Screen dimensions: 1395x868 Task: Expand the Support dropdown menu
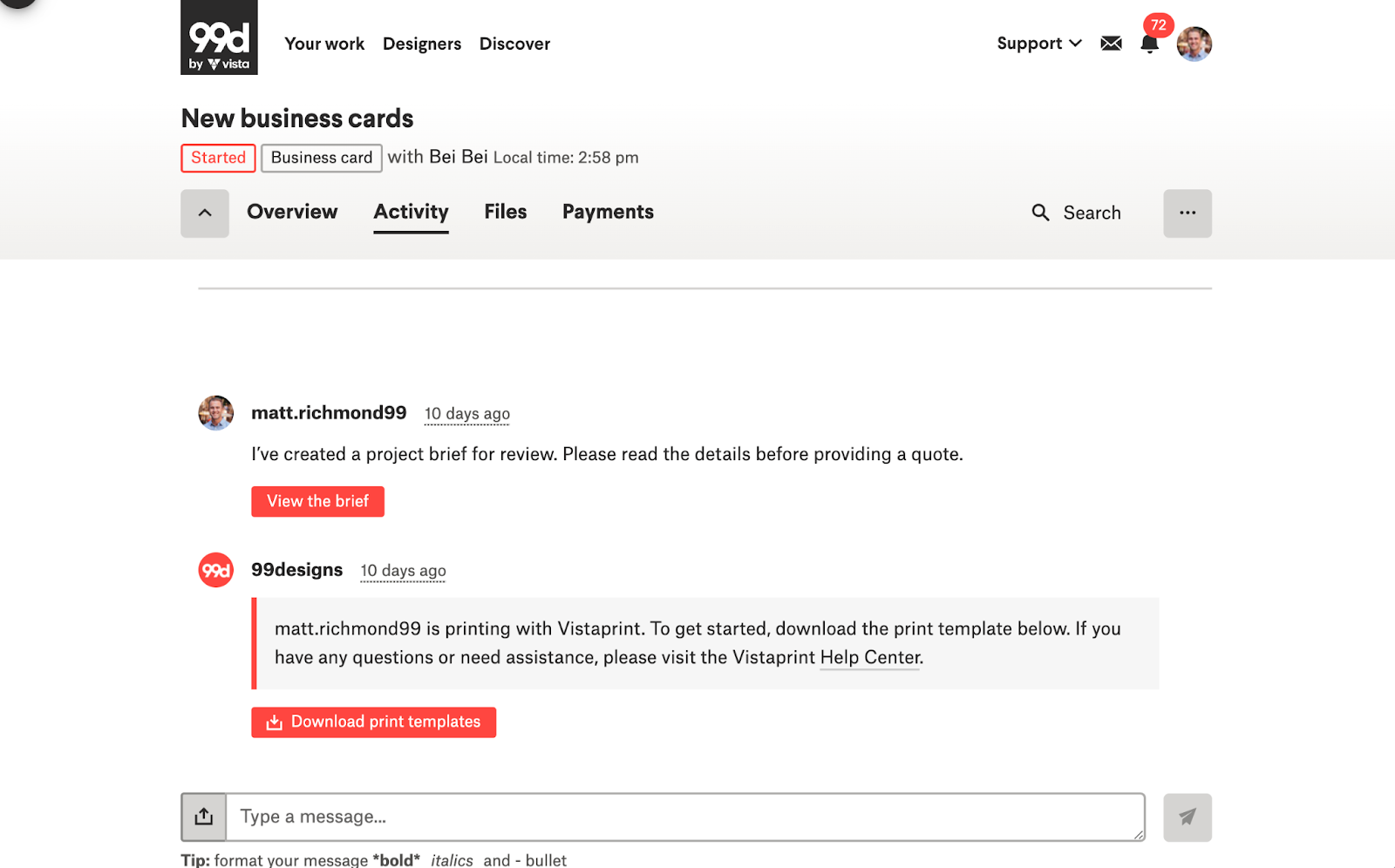[1038, 44]
